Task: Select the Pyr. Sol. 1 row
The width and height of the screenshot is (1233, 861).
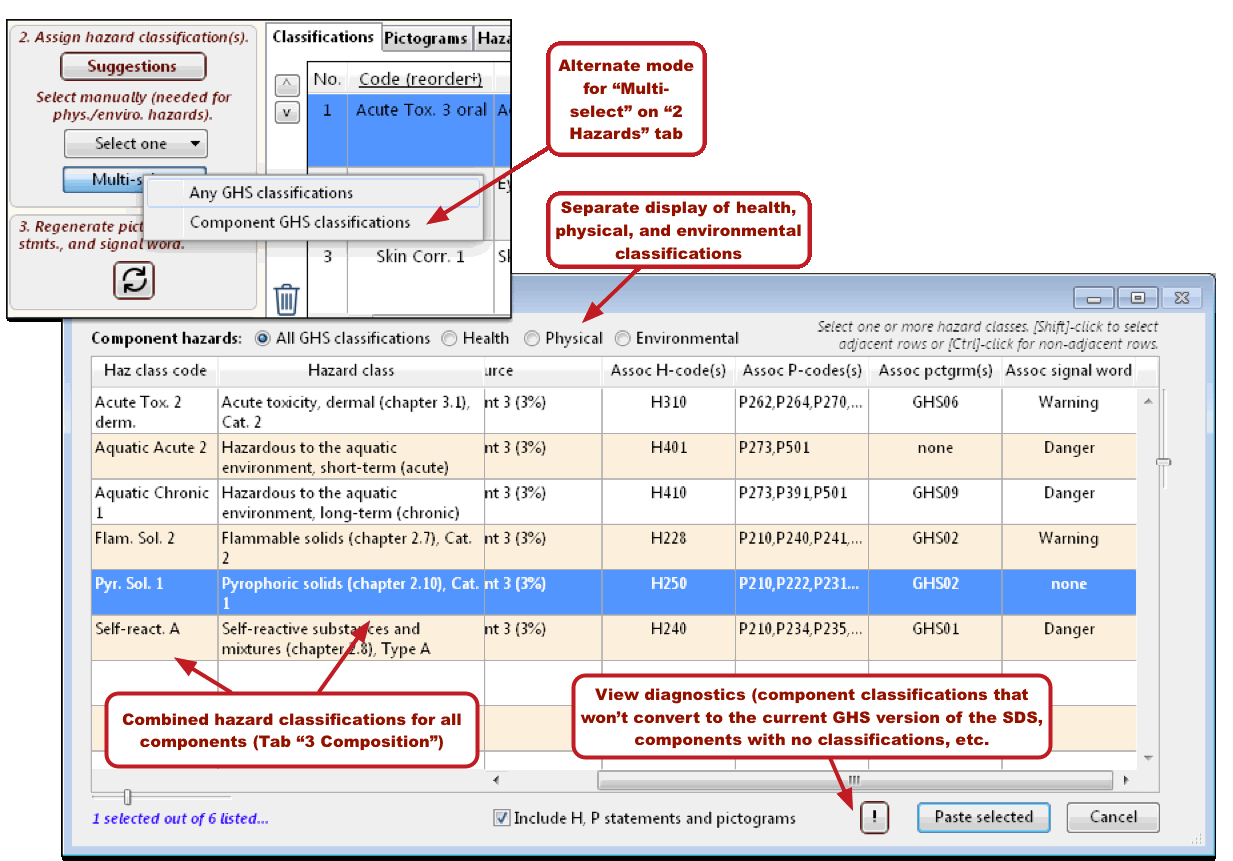Action: [x=614, y=592]
